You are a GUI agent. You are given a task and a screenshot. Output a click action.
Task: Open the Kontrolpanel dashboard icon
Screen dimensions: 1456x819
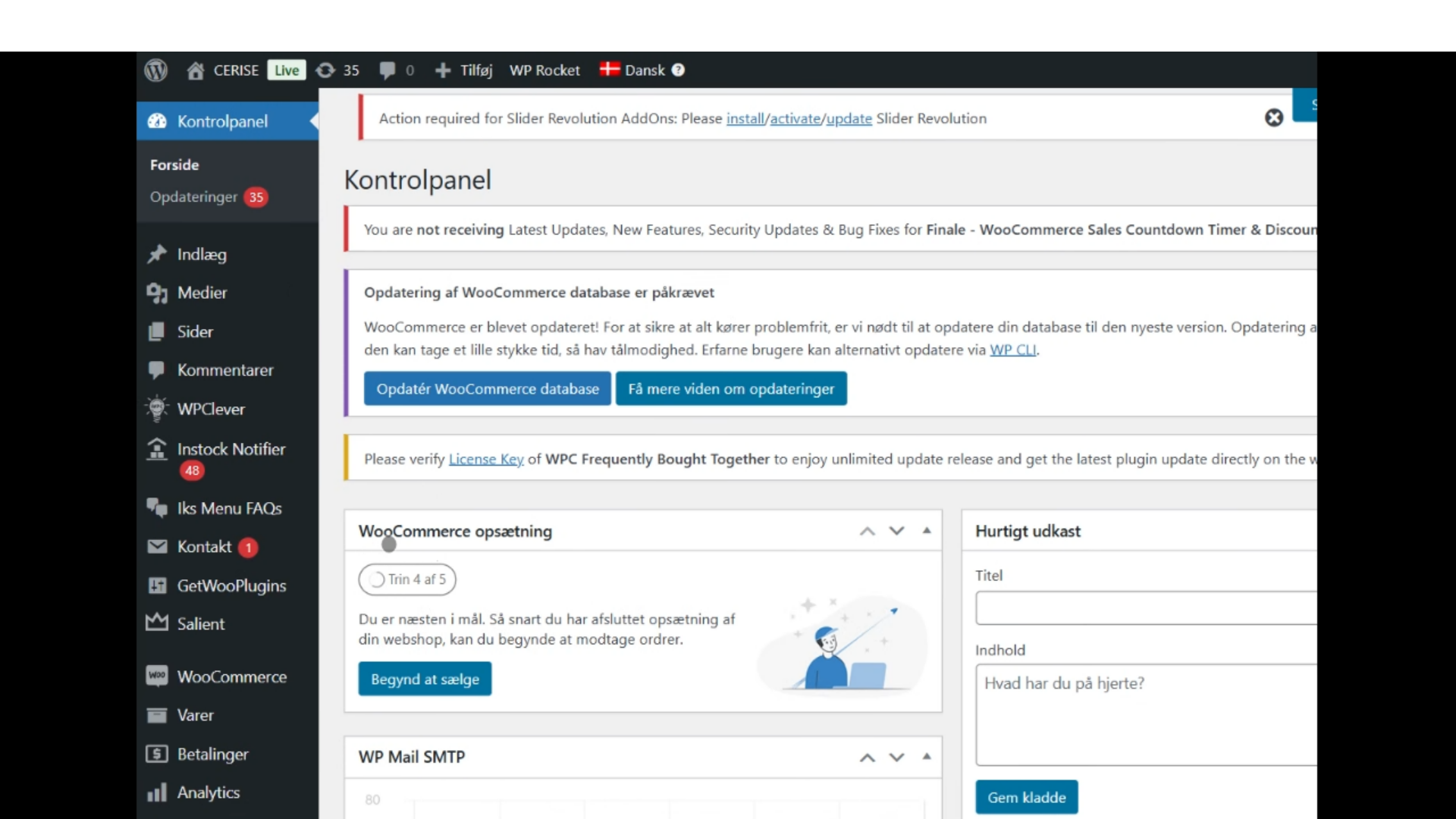click(x=157, y=121)
